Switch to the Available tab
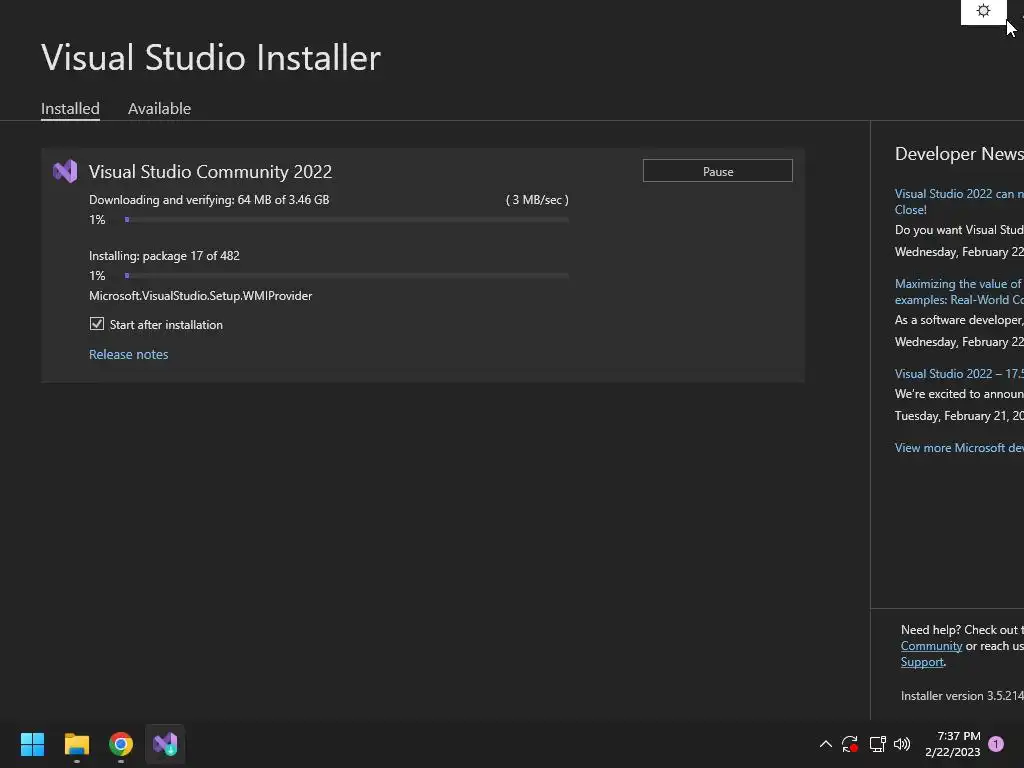This screenshot has width=1024, height=768. [x=159, y=108]
